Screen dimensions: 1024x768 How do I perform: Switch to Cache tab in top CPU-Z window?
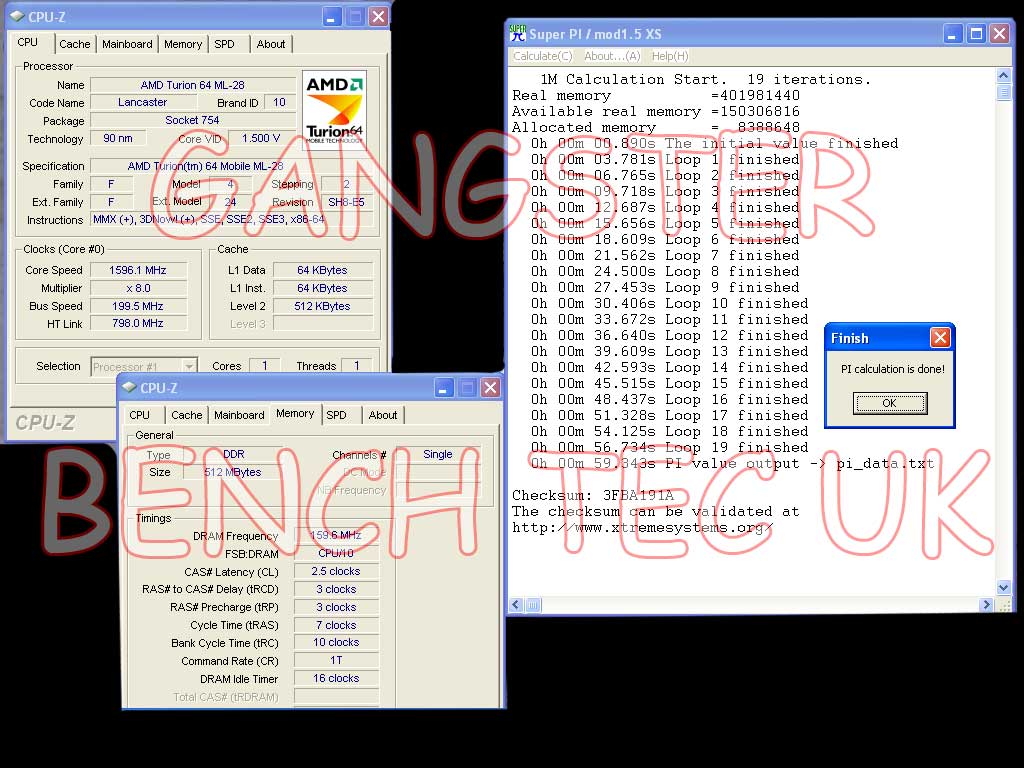tap(74, 44)
